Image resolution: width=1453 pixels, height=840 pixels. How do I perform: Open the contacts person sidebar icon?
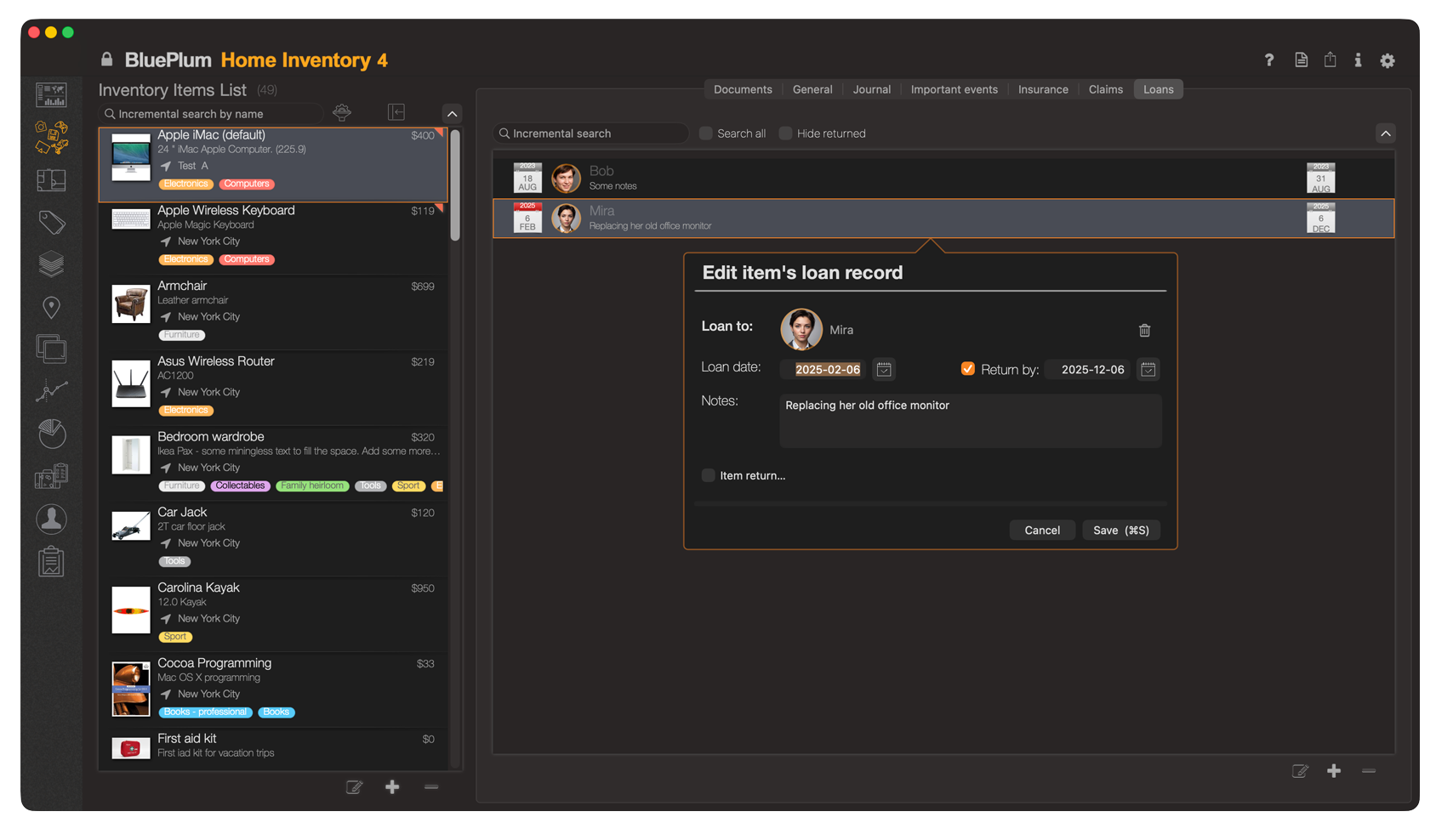point(51,519)
